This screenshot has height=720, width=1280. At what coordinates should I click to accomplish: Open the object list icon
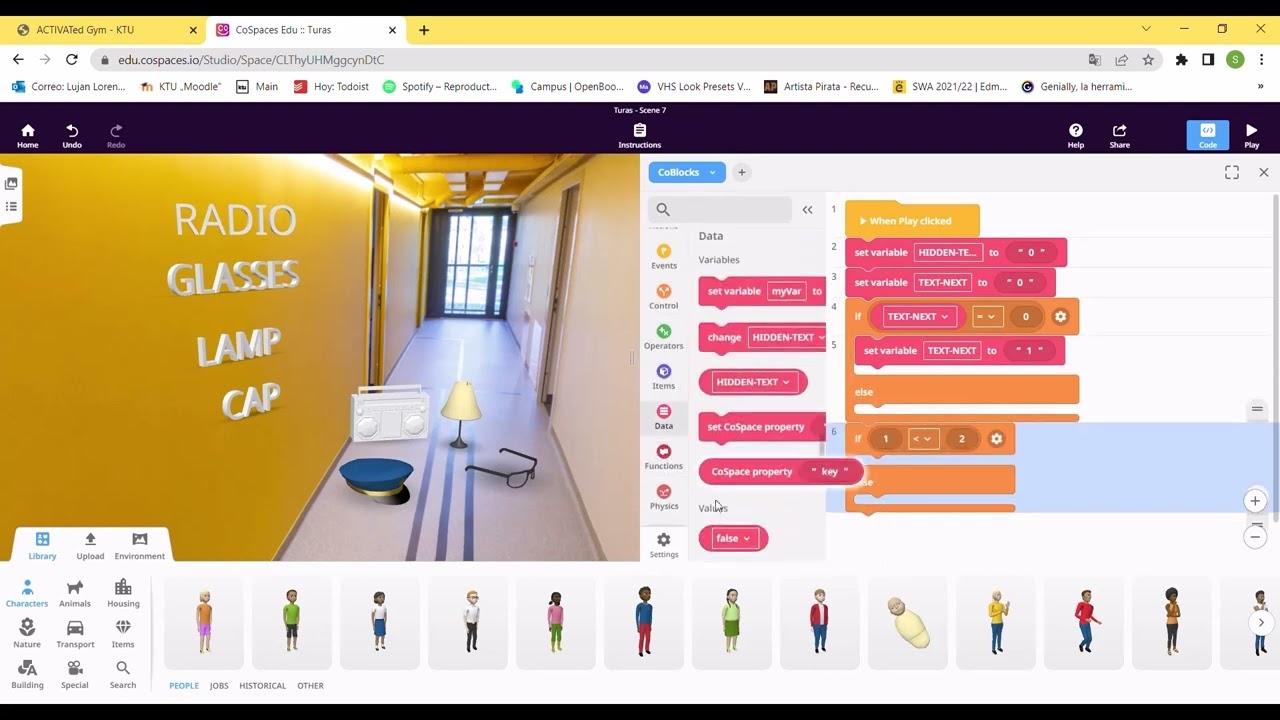(x=11, y=207)
